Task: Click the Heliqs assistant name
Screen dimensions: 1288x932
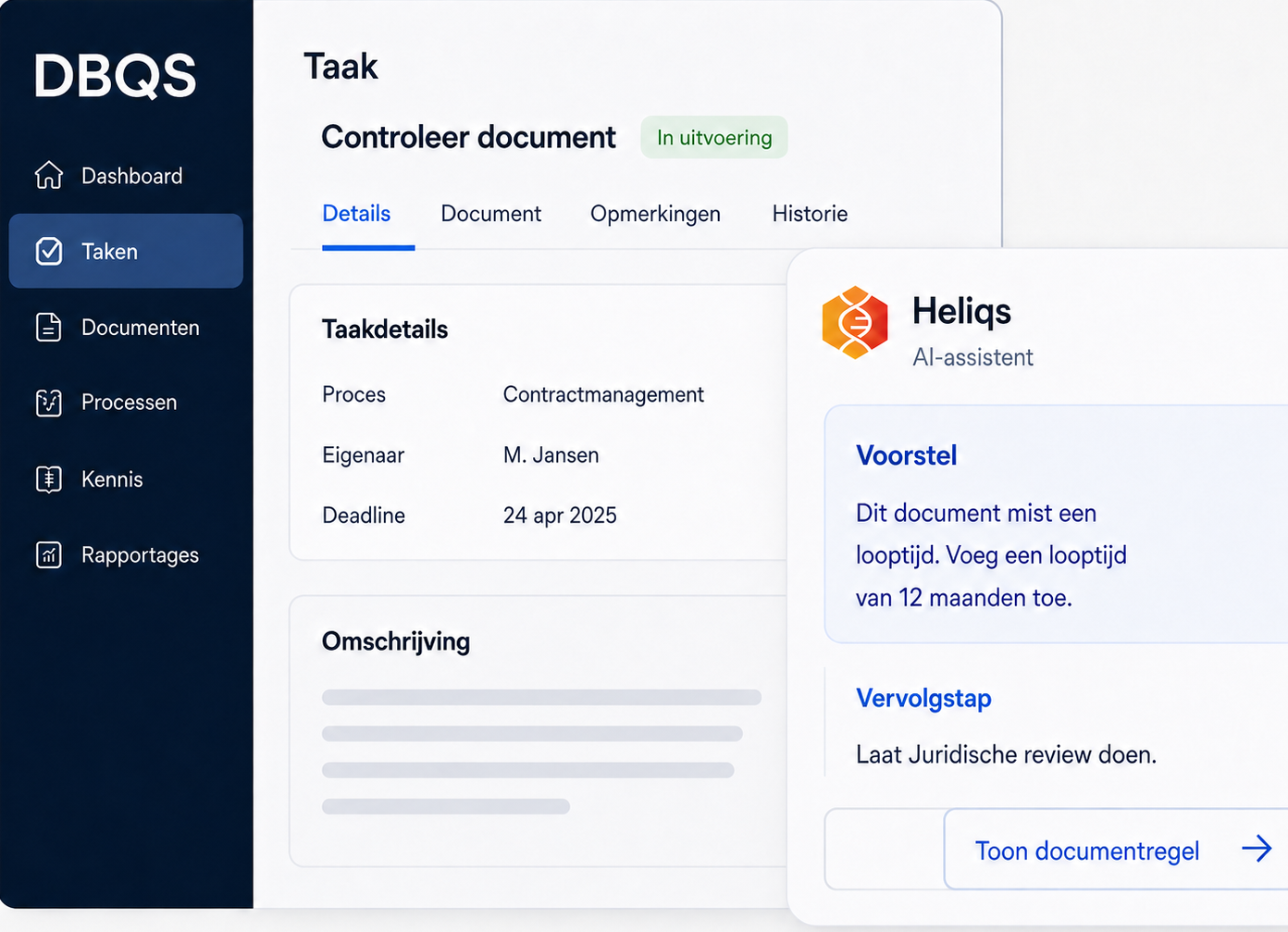Action: [961, 311]
